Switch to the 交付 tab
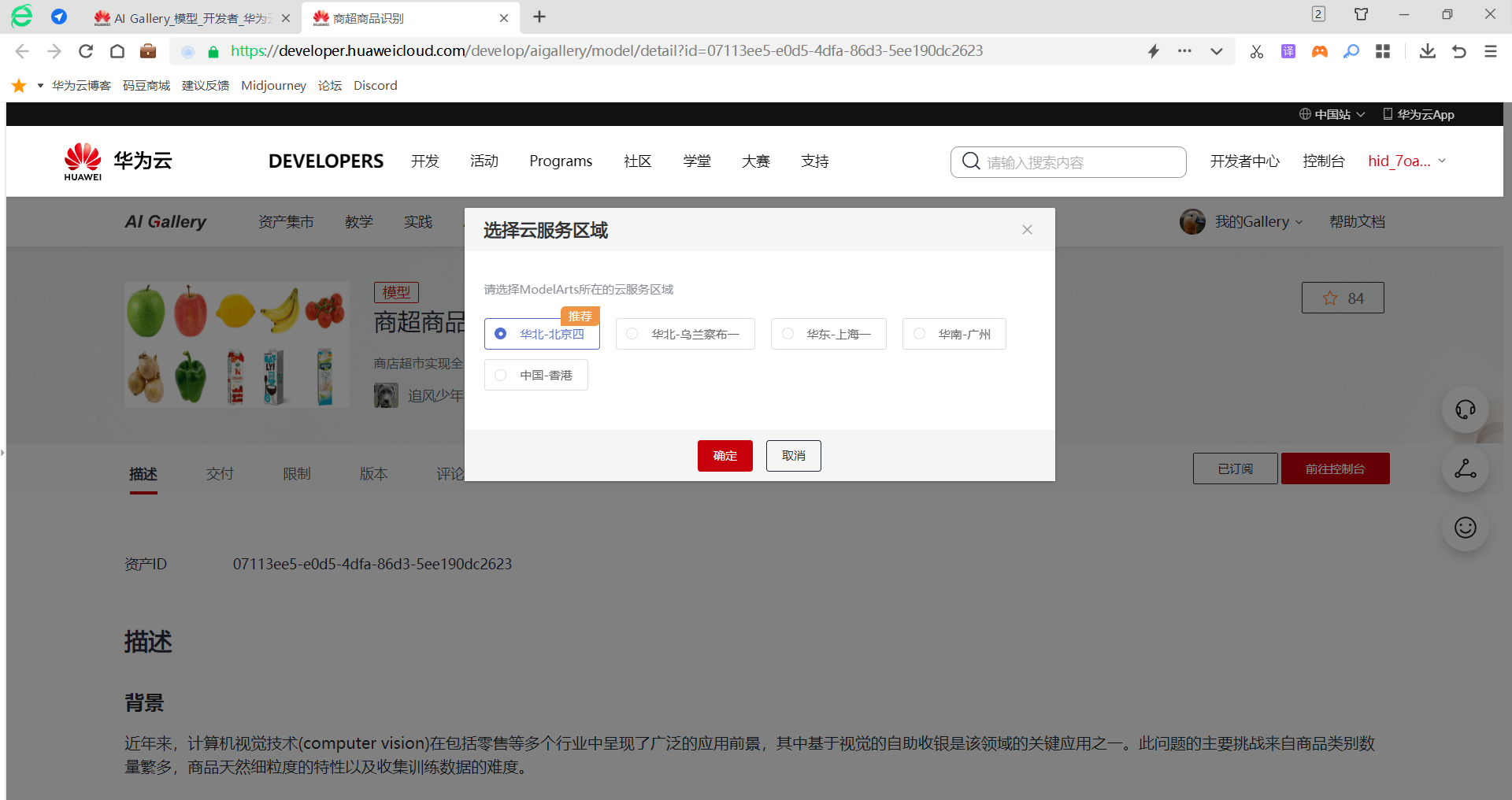The width and height of the screenshot is (1512, 800). click(x=220, y=474)
